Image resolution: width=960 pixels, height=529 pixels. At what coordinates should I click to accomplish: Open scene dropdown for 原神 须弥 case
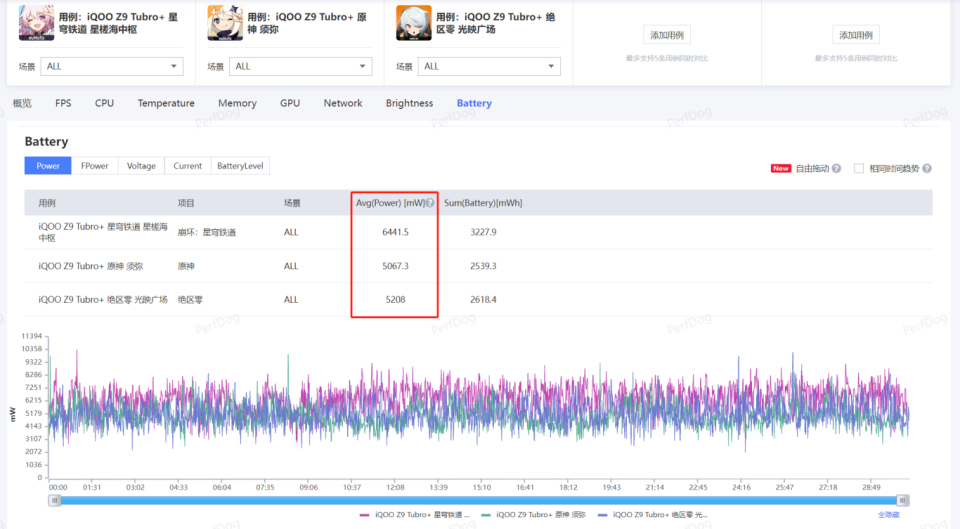coord(301,66)
